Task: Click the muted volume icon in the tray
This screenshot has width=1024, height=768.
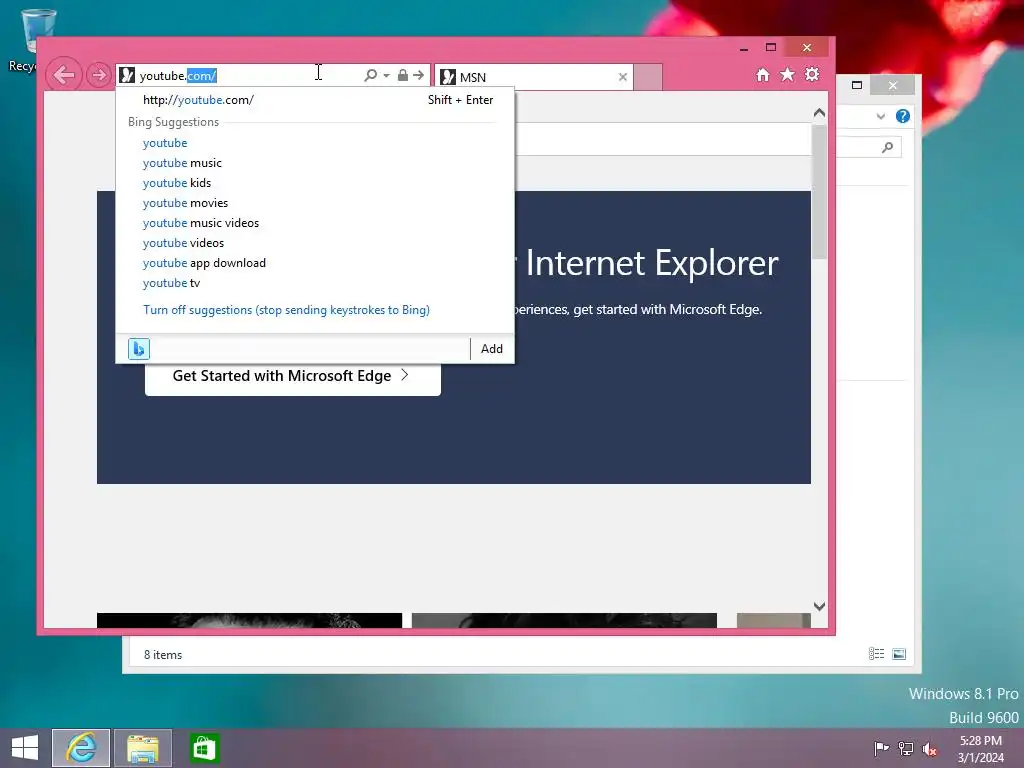Action: pyautogui.click(x=930, y=749)
